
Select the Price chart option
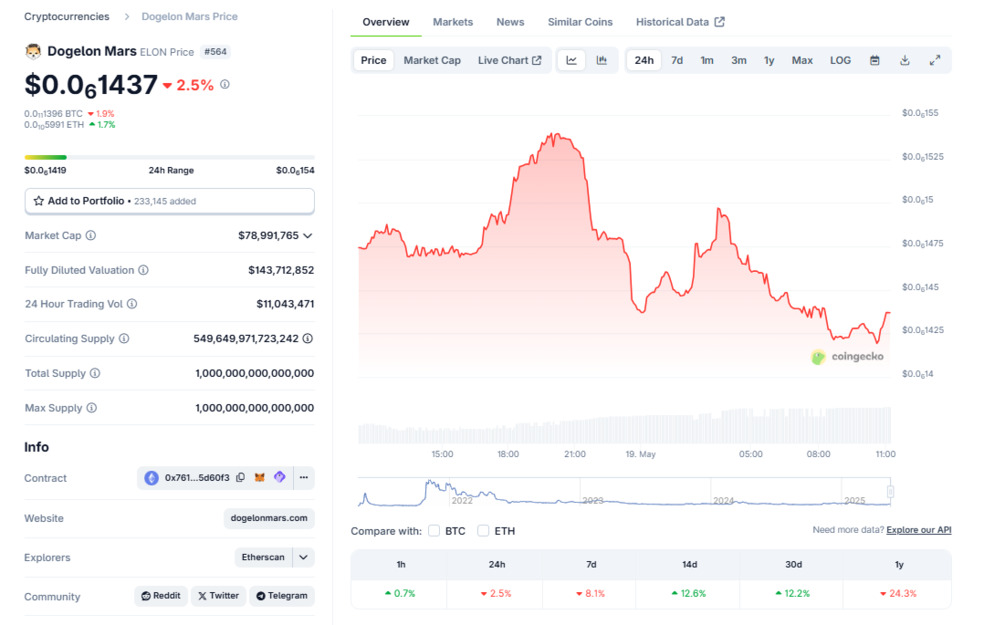pyautogui.click(x=373, y=60)
